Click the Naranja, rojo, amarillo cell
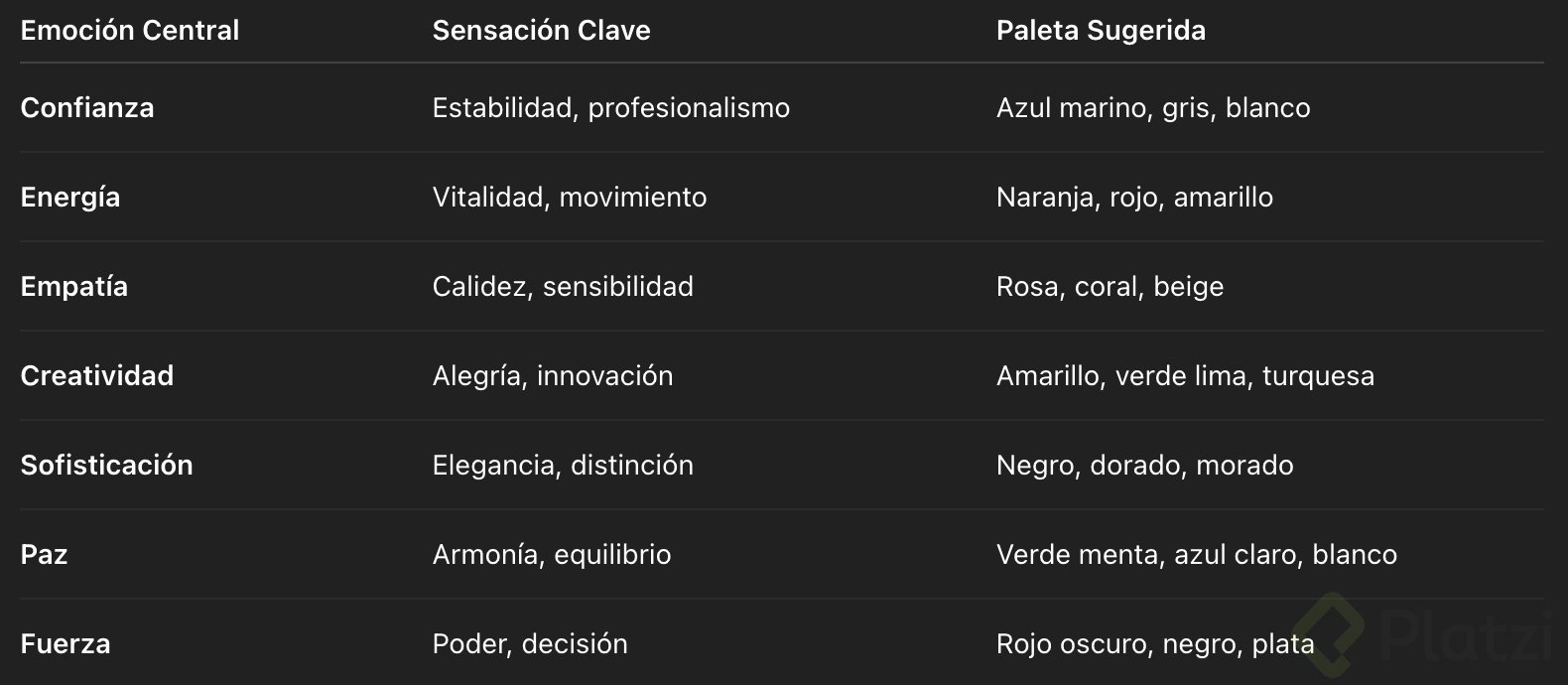Screen dimensions: 1568x685 pyautogui.click(x=1134, y=198)
